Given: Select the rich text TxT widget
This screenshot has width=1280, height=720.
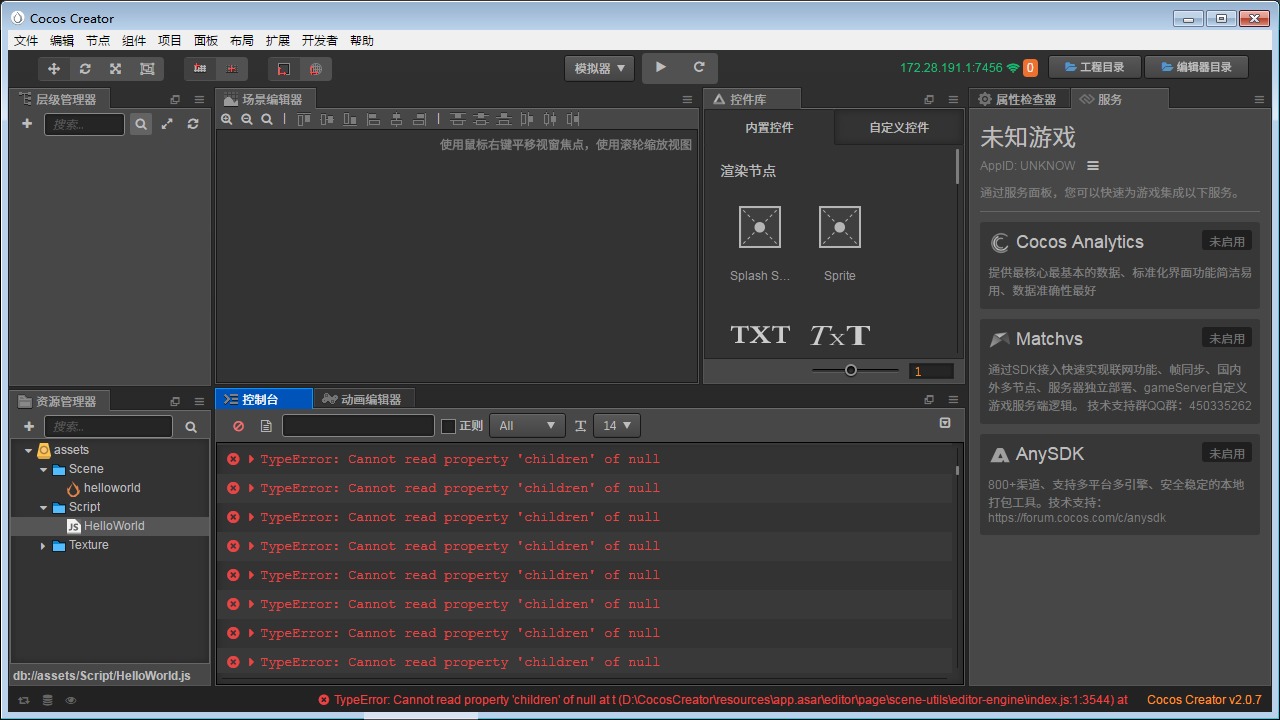Looking at the screenshot, I should pyautogui.click(x=840, y=335).
